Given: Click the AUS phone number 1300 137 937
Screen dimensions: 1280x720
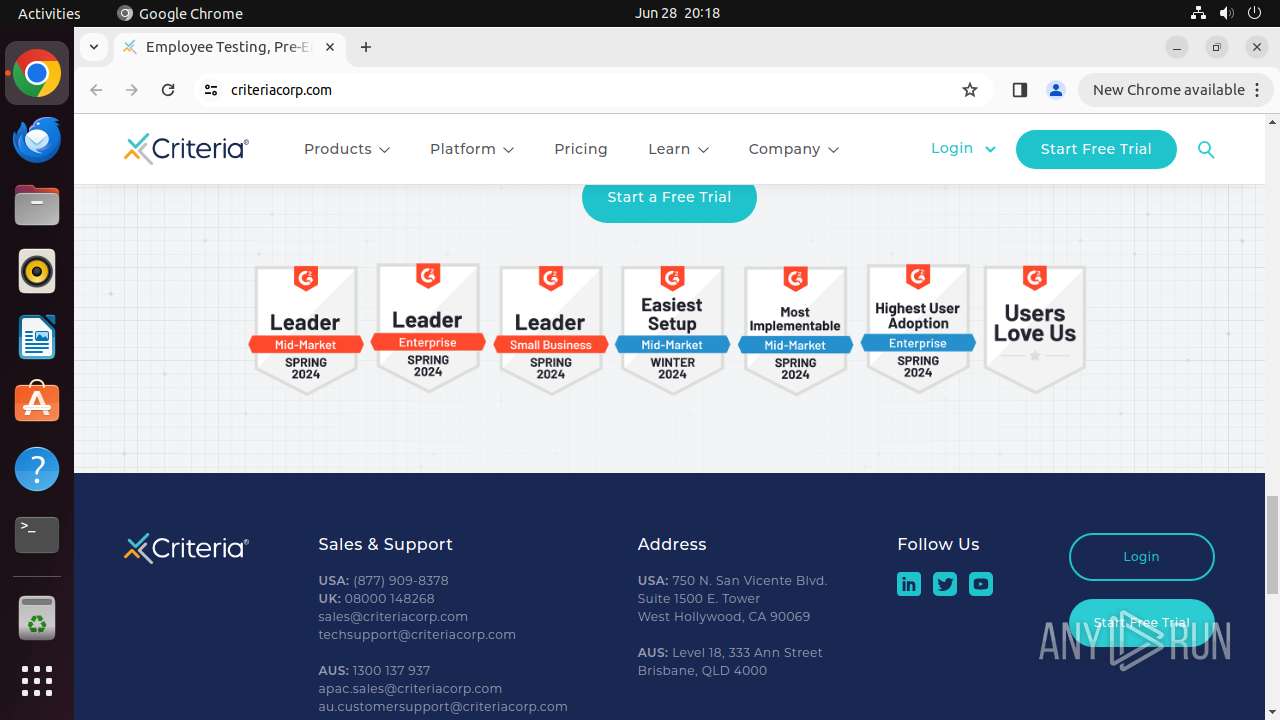Looking at the screenshot, I should click(x=391, y=671).
